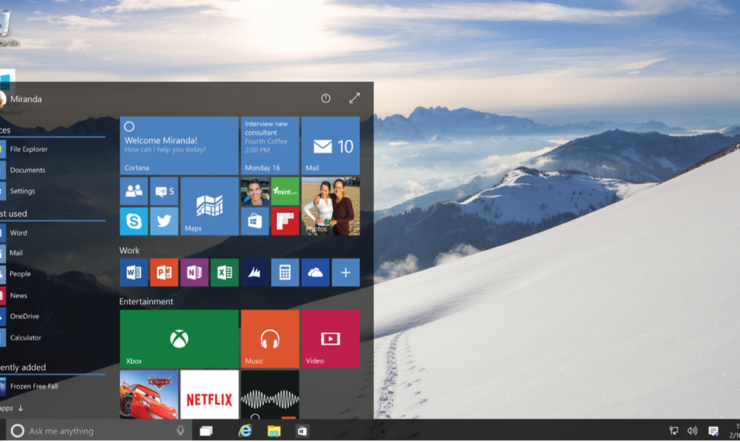Open the OneDrive cloud tile
The width and height of the screenshot is (740, 442).
tap(315, 272)
